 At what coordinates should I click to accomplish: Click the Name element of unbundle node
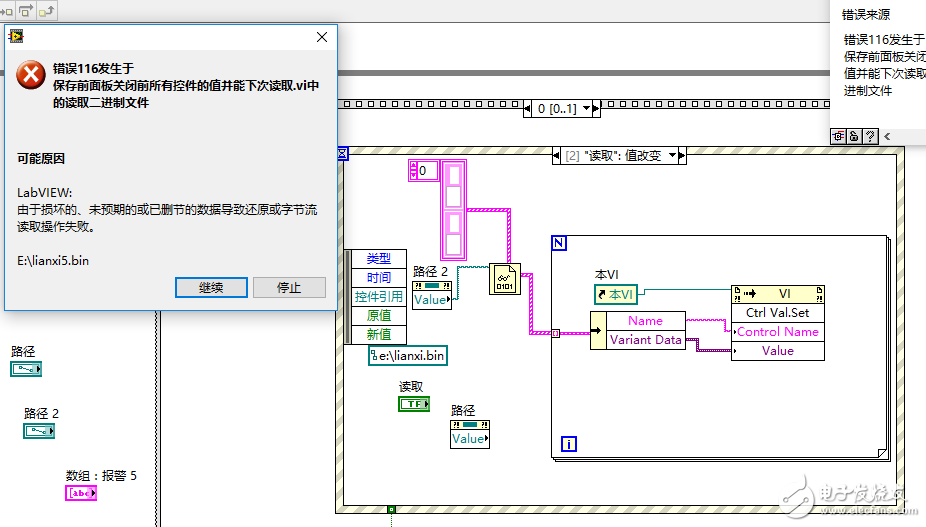pos(645,321)
